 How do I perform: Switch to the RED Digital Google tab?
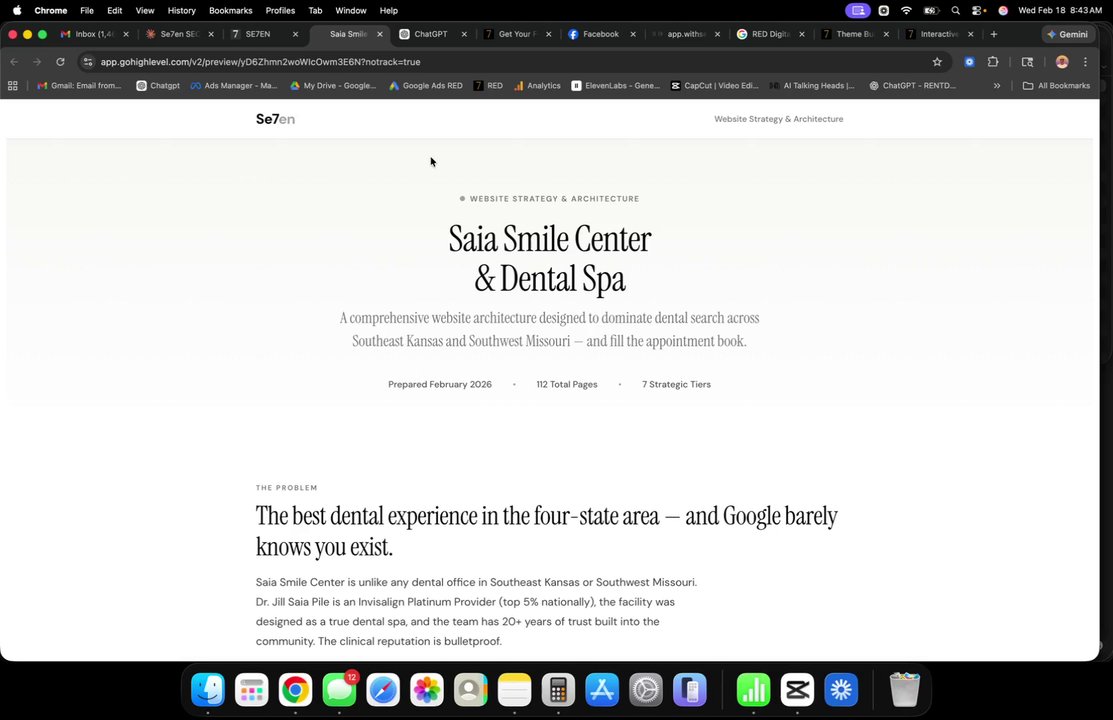(x=771, y=34)
